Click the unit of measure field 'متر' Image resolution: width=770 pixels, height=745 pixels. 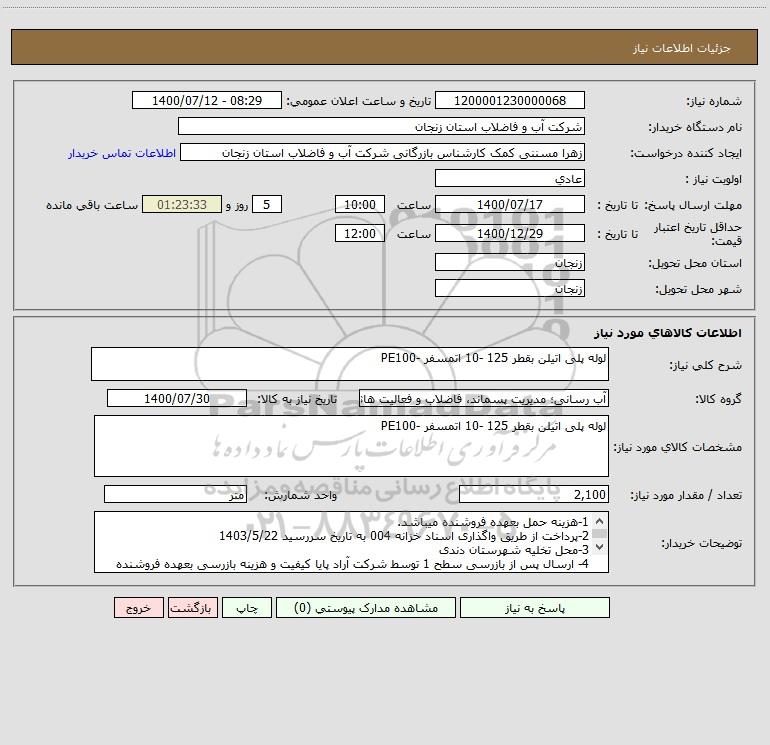[175, 494]
